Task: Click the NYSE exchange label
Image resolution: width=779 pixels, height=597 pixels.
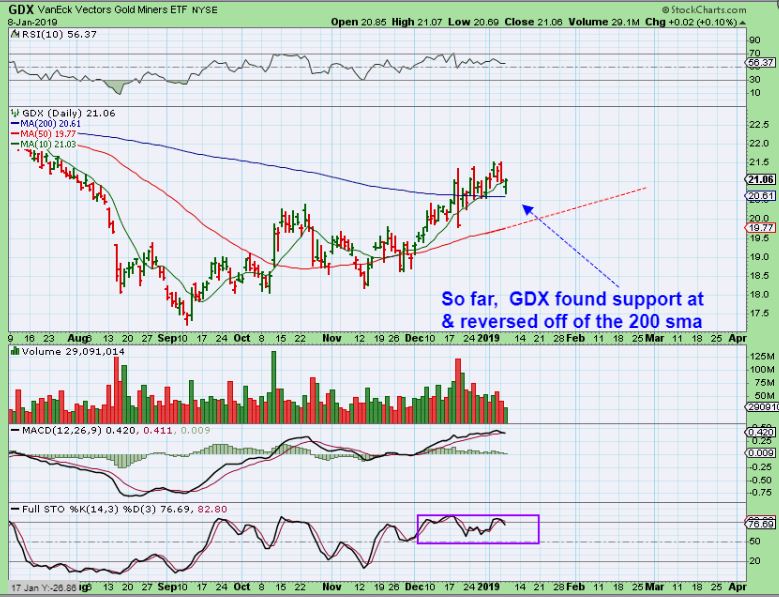Action: 204,10
